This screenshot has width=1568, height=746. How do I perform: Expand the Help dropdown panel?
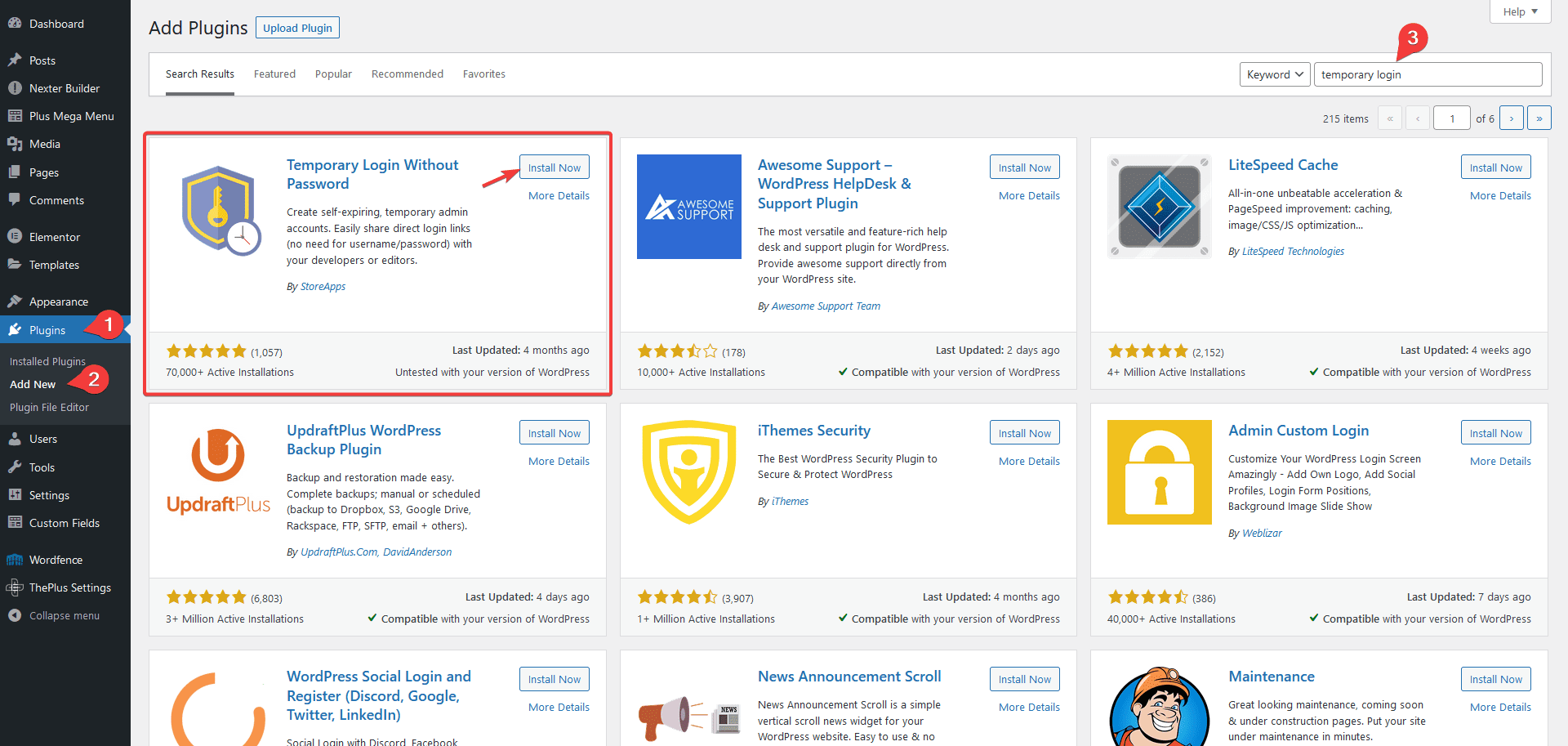(1520, 11)
